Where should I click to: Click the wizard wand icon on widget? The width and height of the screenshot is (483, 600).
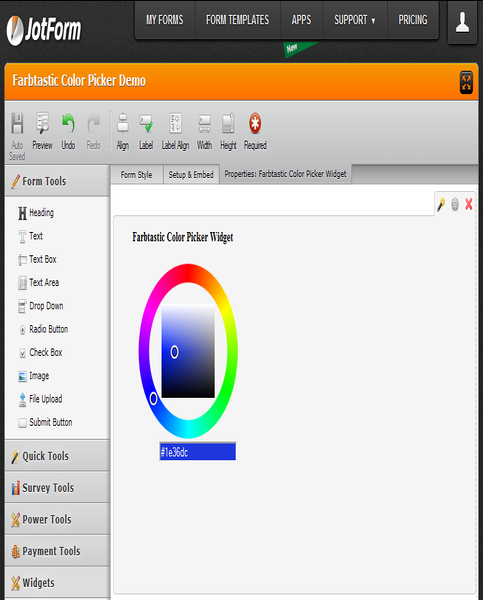441,204
